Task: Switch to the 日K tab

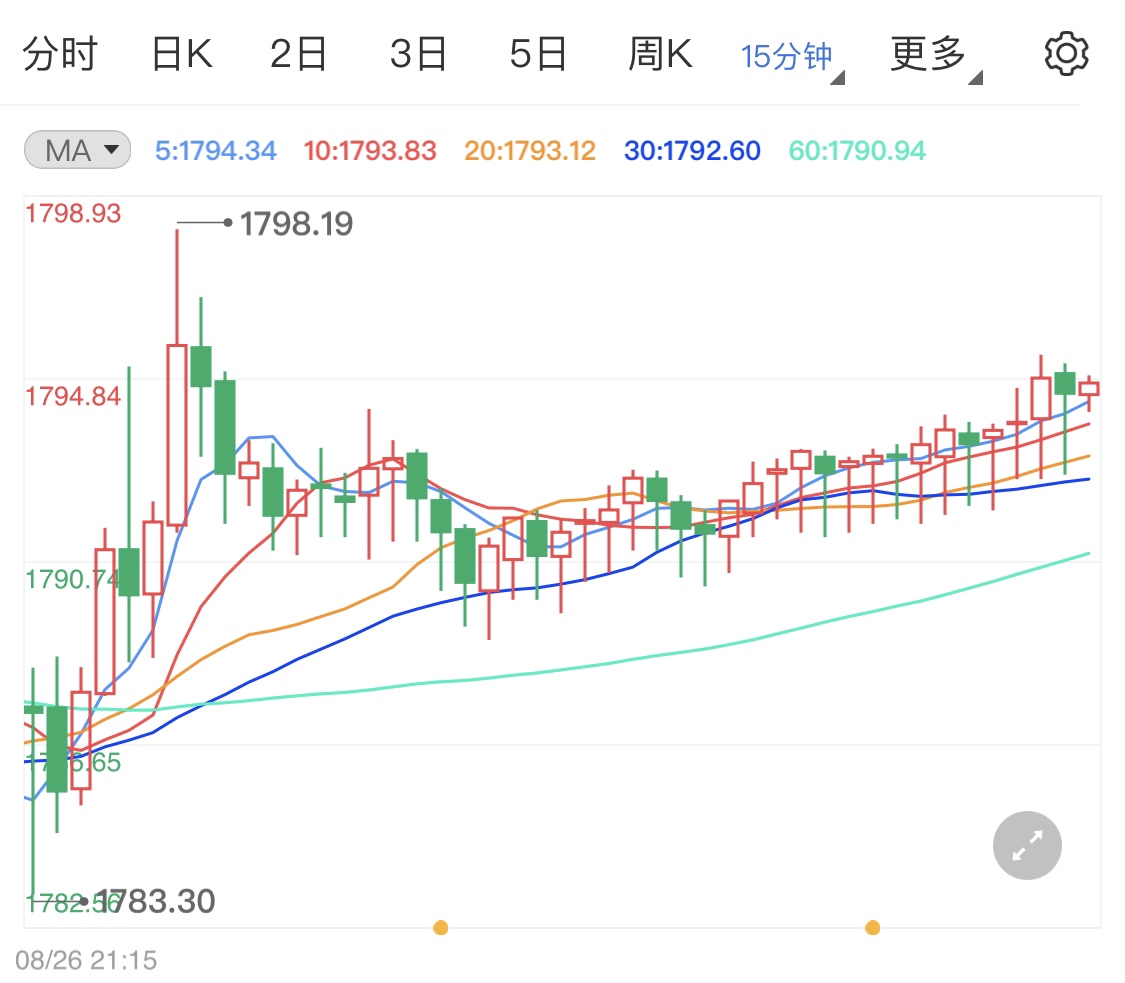Action: [182, 55]
